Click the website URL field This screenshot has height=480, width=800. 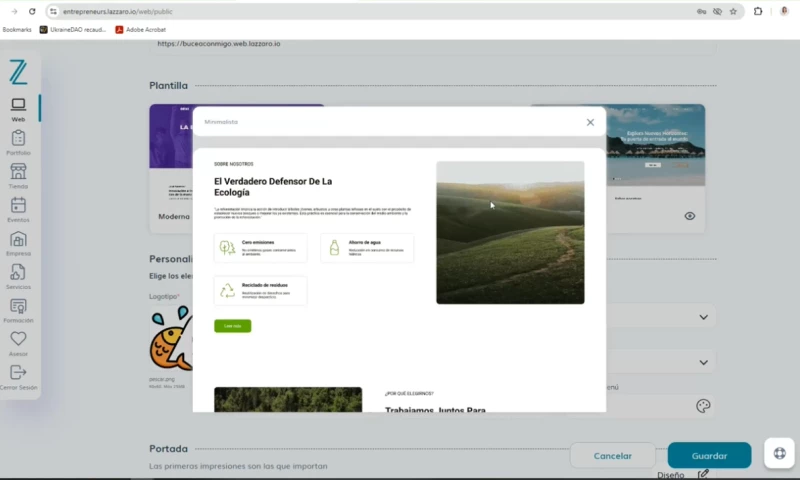coord(433,45)
